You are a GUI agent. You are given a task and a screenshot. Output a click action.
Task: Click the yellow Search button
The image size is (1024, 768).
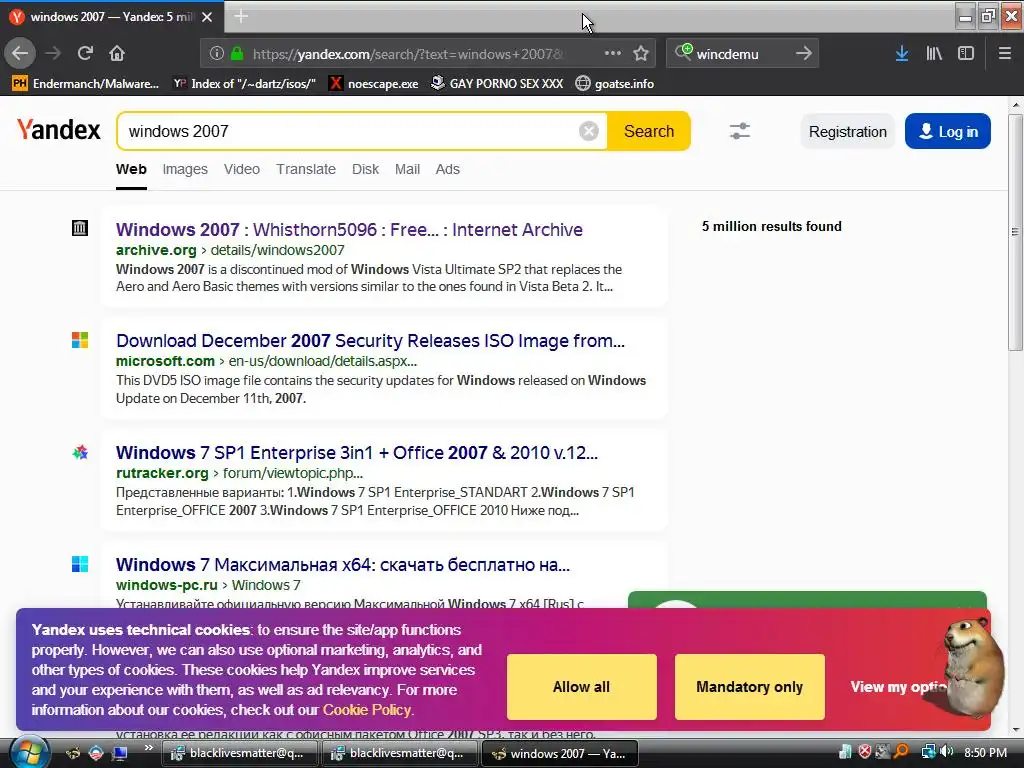point(648,131)
